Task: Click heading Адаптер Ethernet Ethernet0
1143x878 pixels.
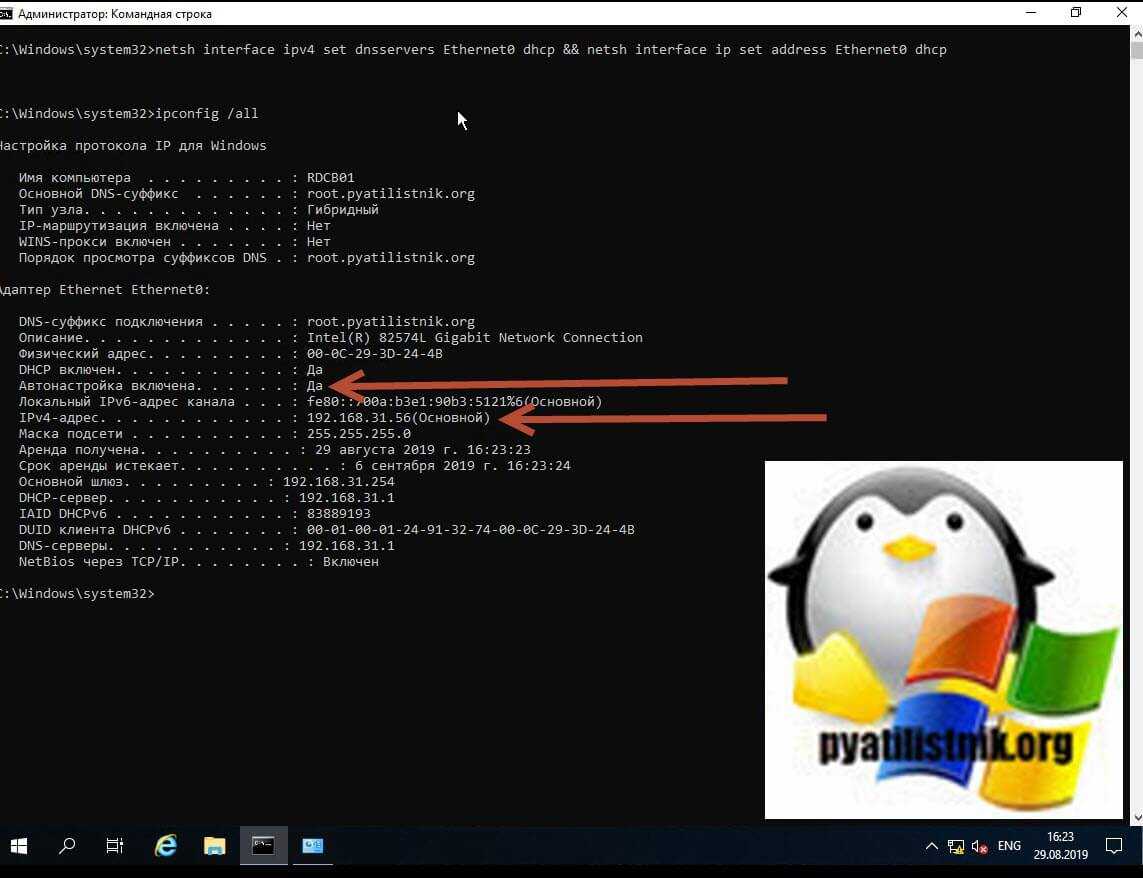Action: point(104,290)
